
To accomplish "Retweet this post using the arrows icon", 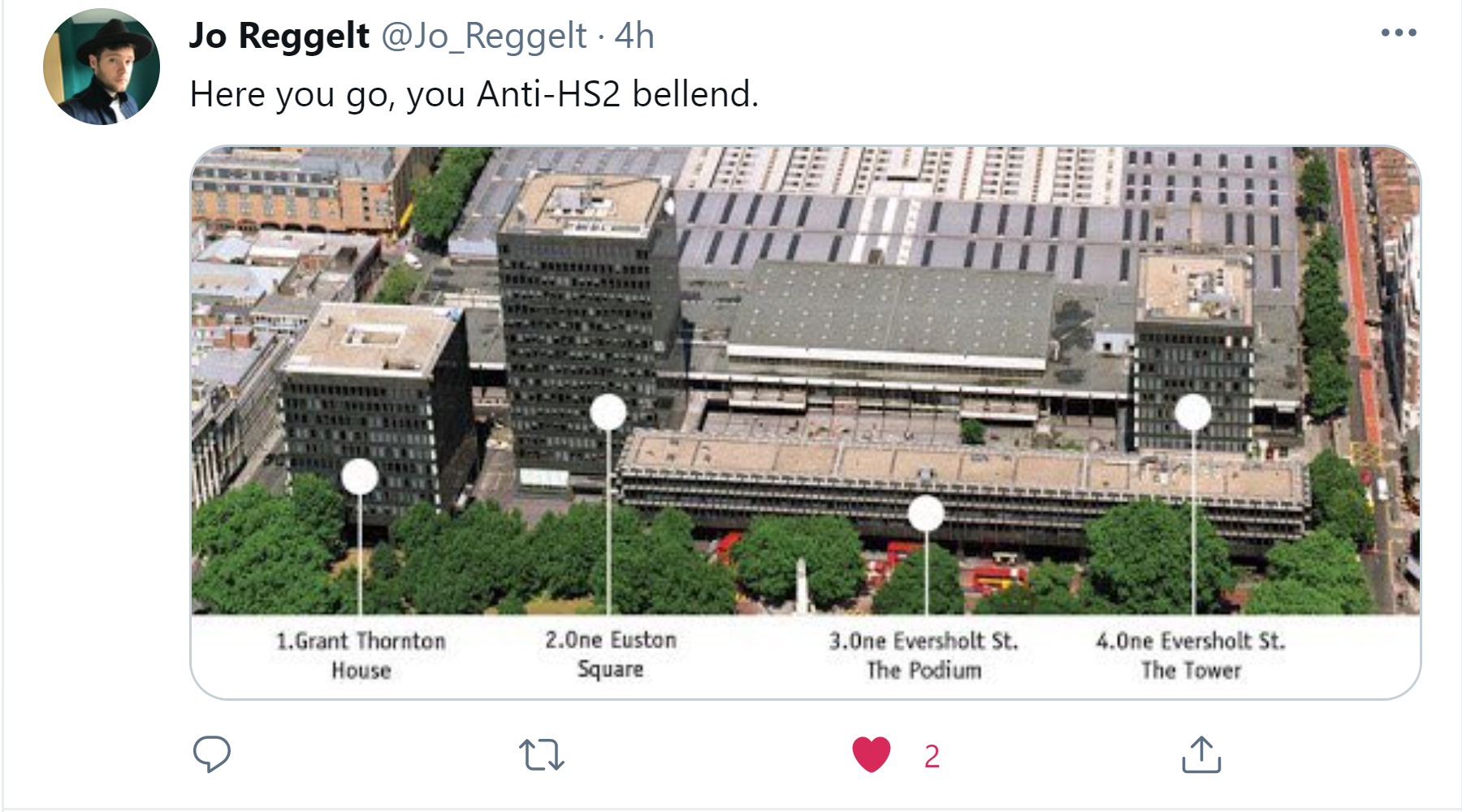I will pyautogui.click(x=542, y=754).
